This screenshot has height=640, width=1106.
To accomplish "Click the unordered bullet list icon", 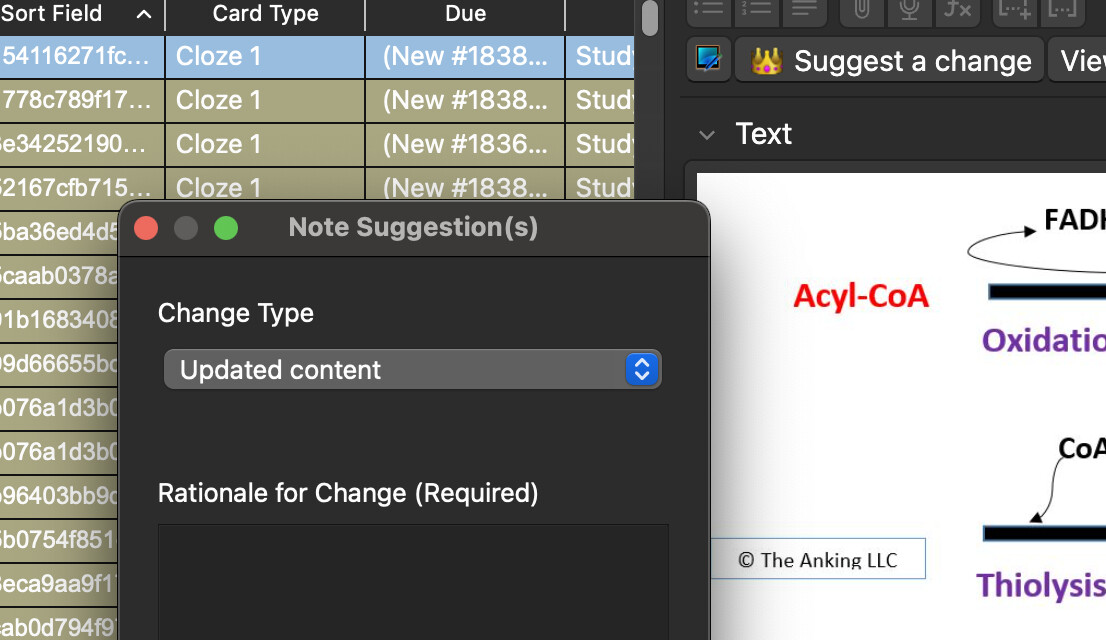I will tap(709, 9).
